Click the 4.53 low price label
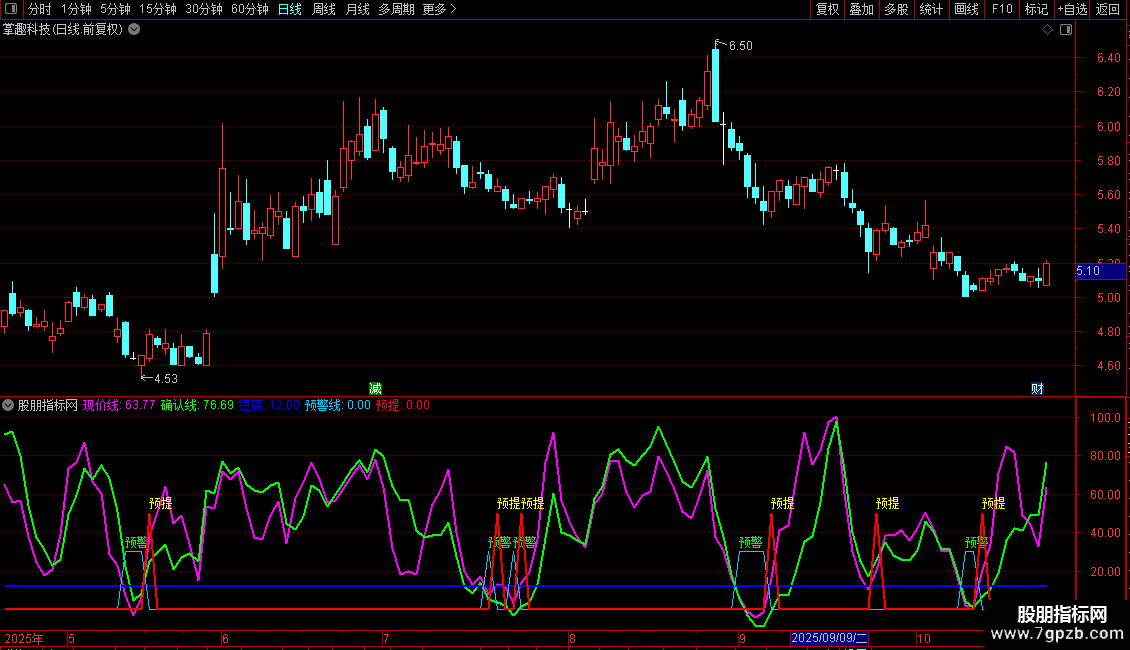 [166, 378]
